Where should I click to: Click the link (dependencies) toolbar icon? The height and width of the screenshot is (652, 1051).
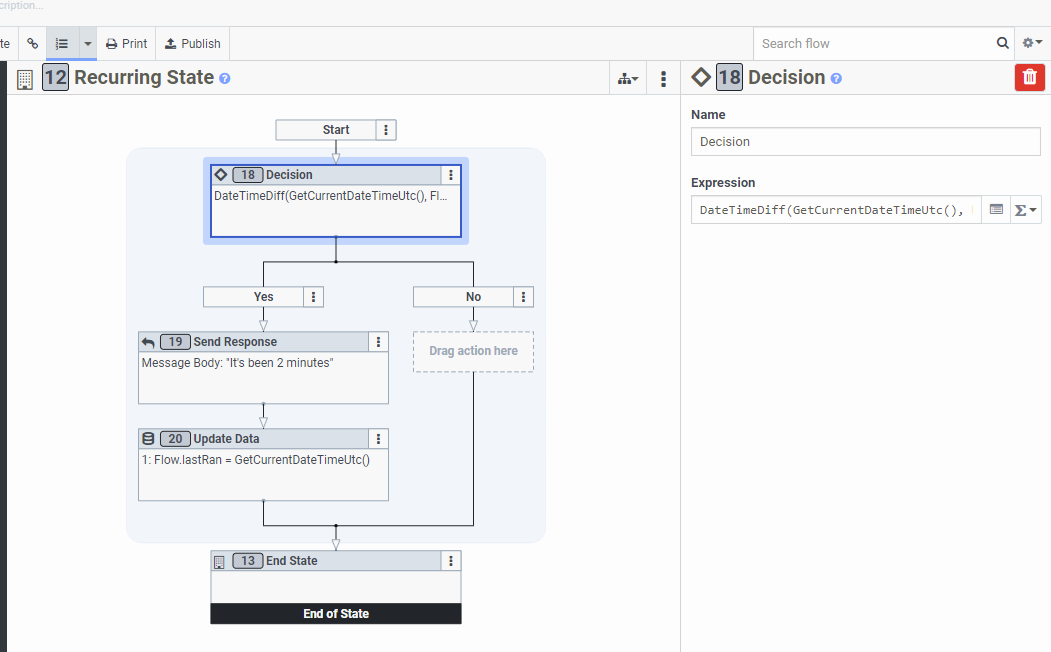point(32,44)
